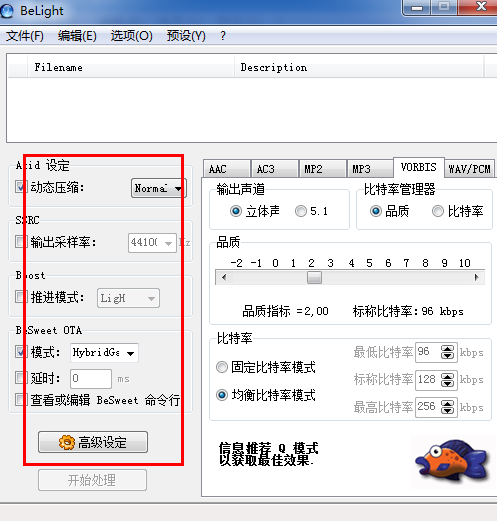This screenshot has height=521, width=497.
Task: Click the 最低比特率 spinner arrows
Action: pyautogui.click(x=447, y=352)
